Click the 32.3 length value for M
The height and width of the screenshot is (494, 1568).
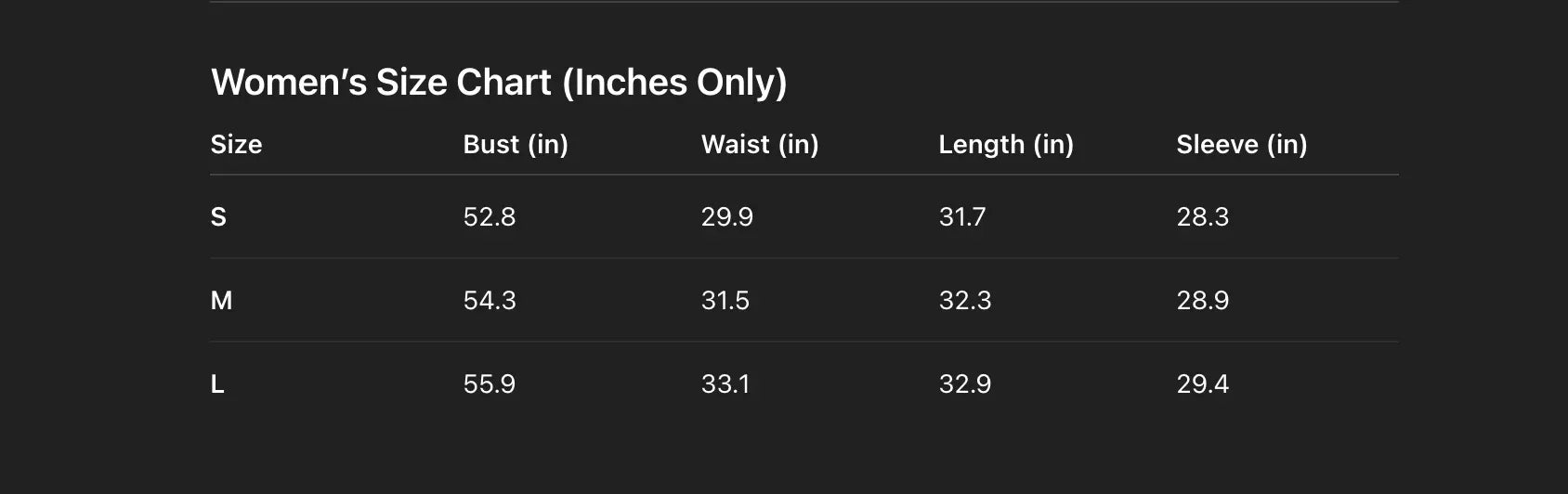click(965, 301)
